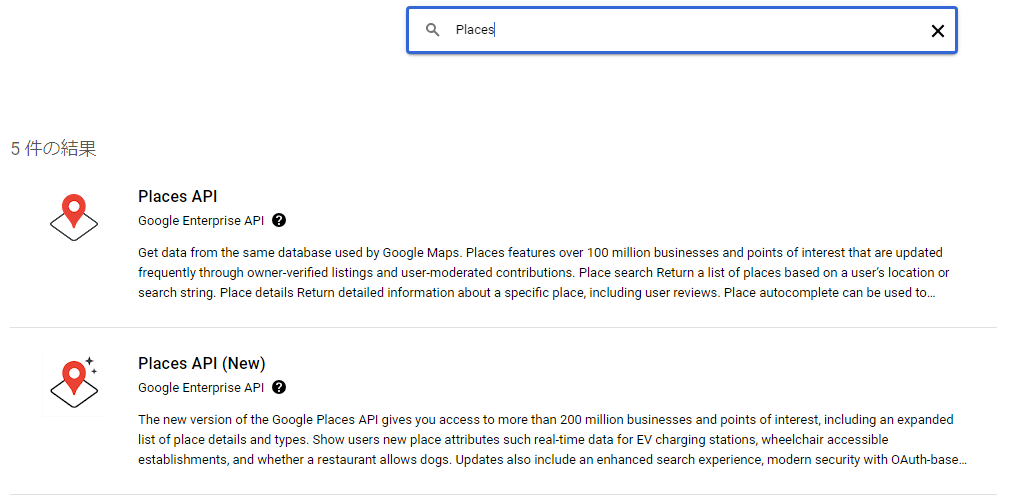The height and width of the screenshot is (499, 1032).
Task: Click the diamond base of the Places API icon
Action: click(73, 229)
